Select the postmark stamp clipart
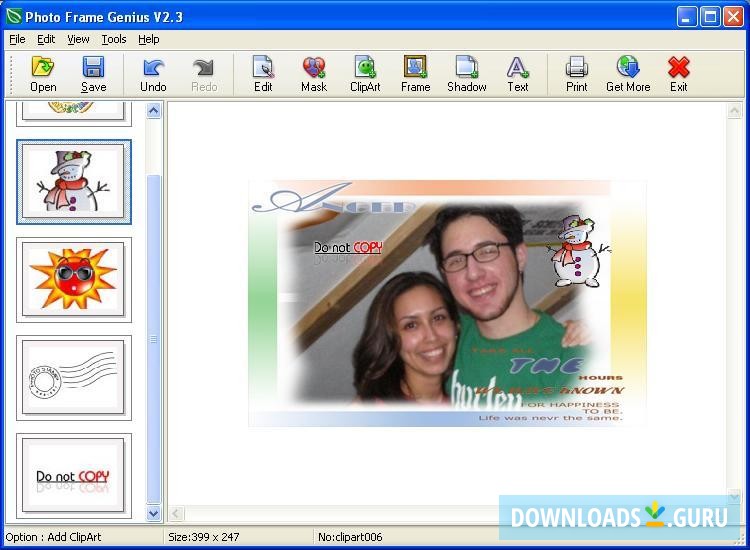750x550 pixels. click(74, 378)
